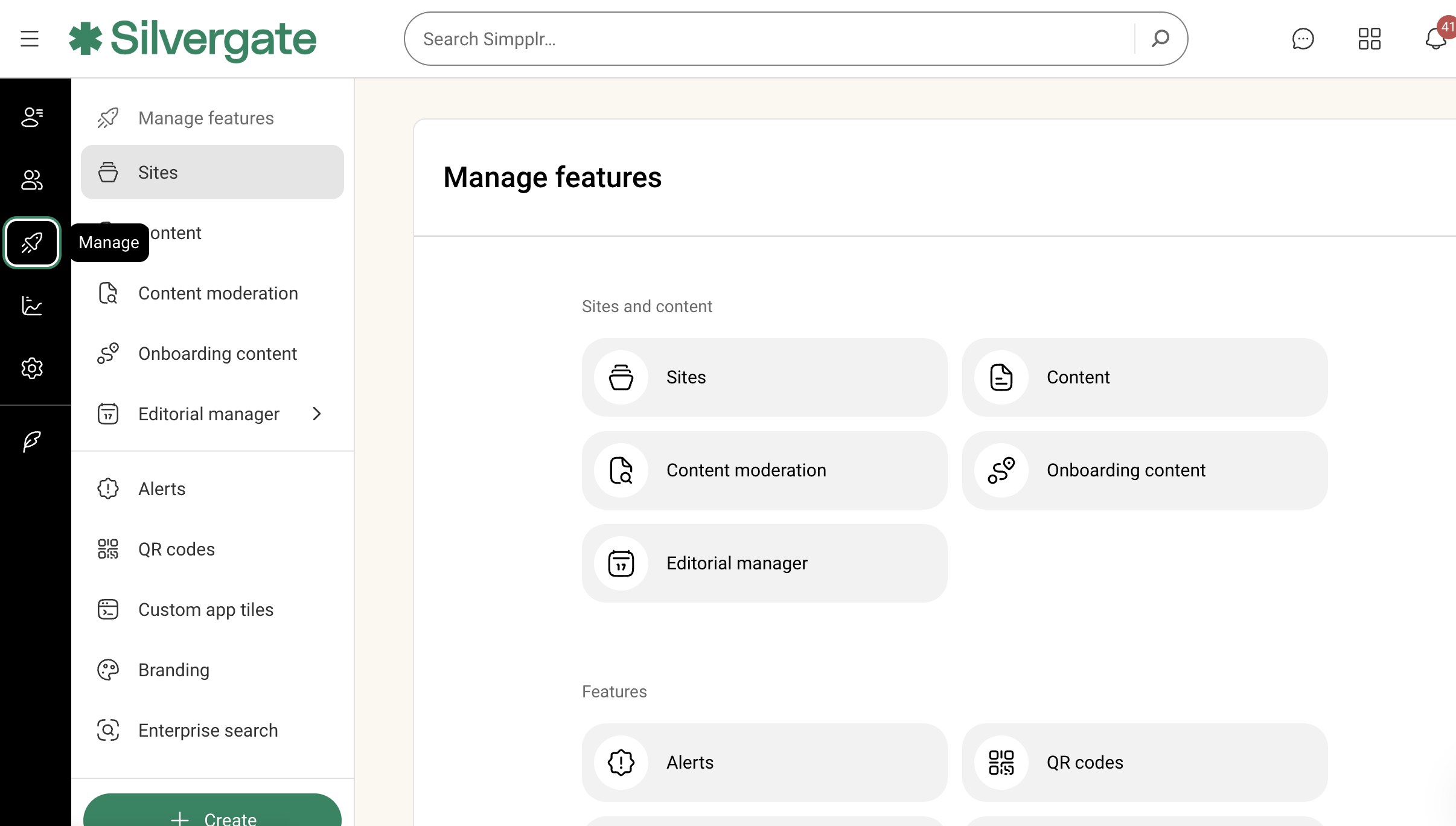Image resolution: width=1456 pixels, height=826 pixels.
Task: Open Enterprise search in the sidebar
Action: tap(208, 731)
